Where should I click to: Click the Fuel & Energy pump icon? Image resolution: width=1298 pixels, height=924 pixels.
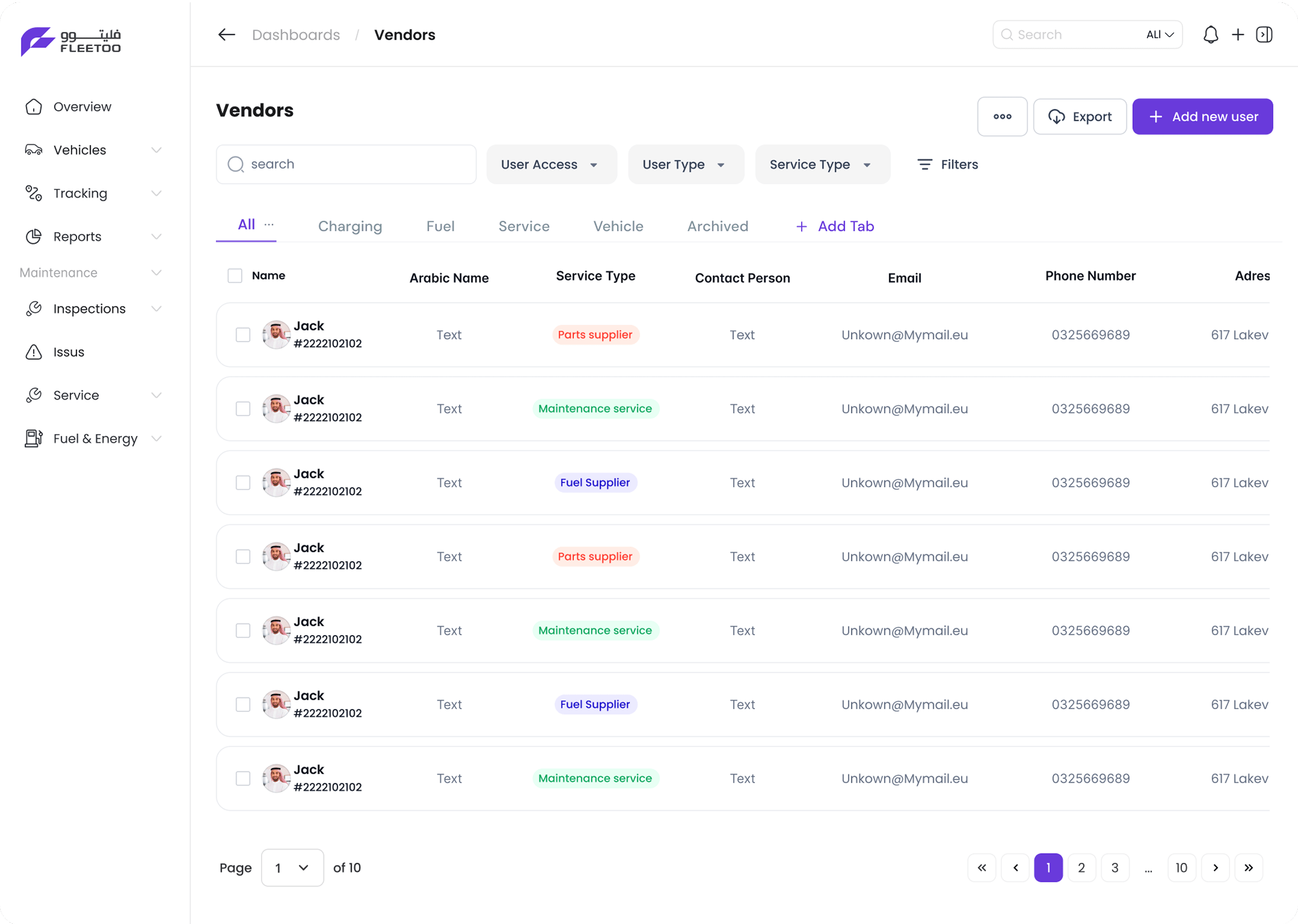(x=34, y=438)
